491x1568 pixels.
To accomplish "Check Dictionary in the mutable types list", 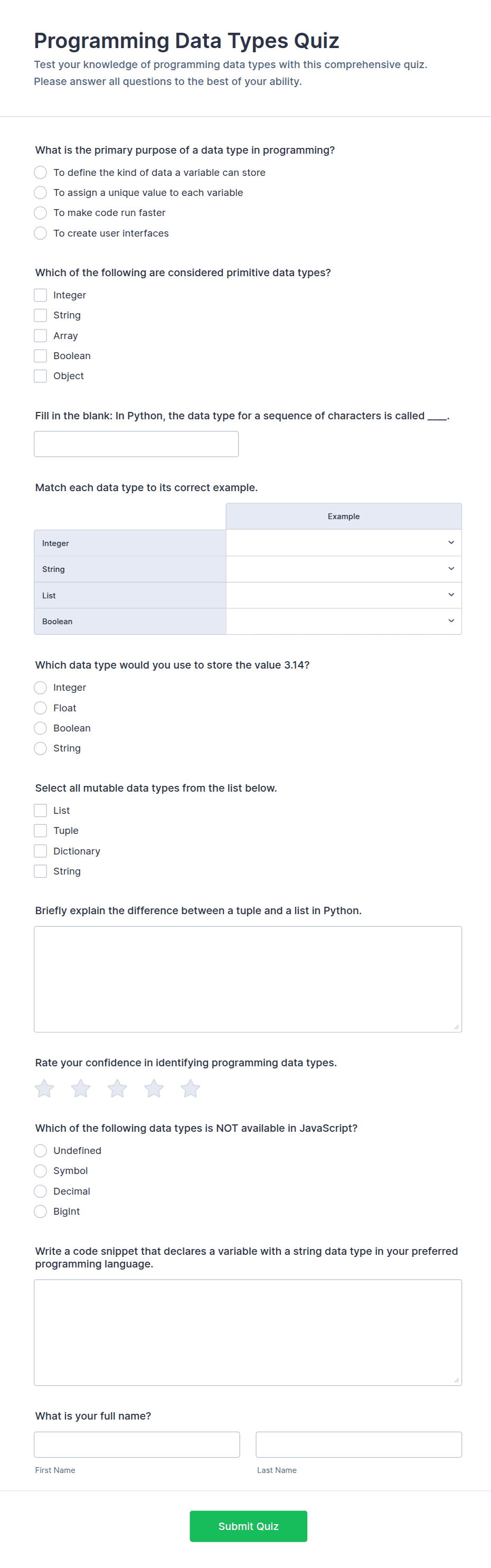I will (40, 850).
